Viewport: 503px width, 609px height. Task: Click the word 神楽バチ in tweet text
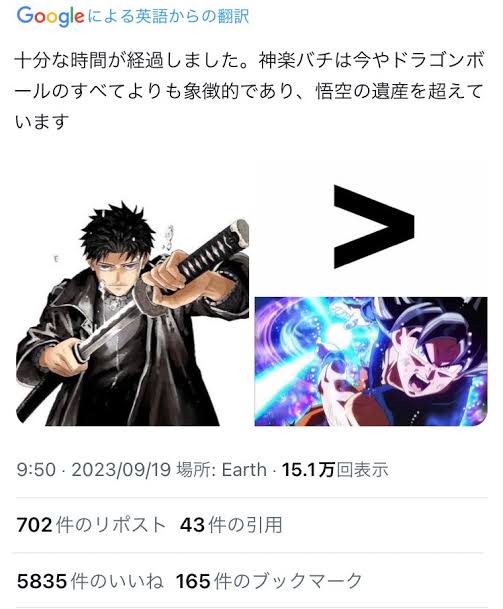point(299,61)
